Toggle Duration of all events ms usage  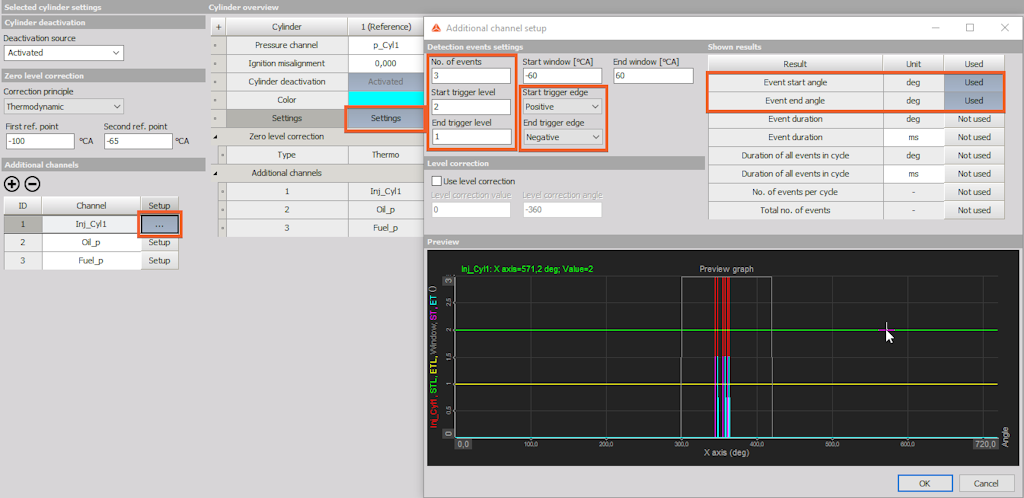coord(974,174)
